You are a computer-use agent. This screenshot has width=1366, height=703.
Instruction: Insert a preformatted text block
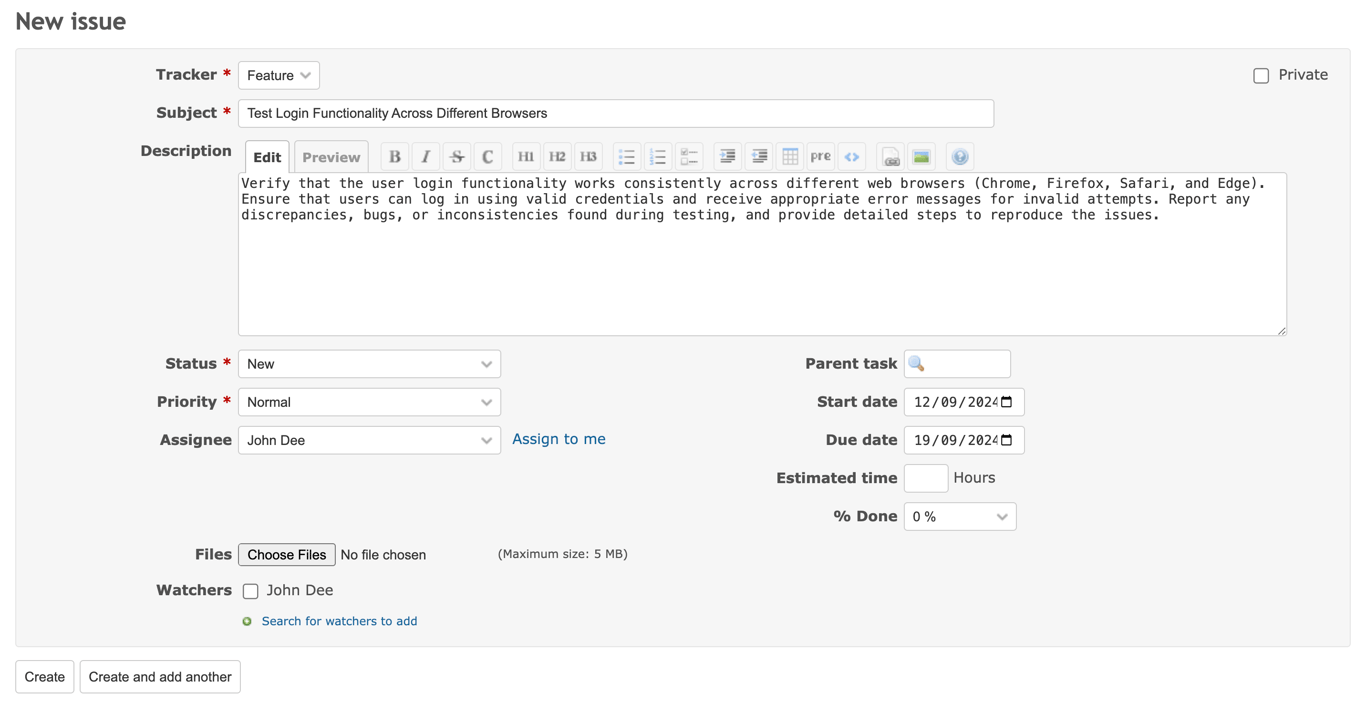[x=820, y=156]
